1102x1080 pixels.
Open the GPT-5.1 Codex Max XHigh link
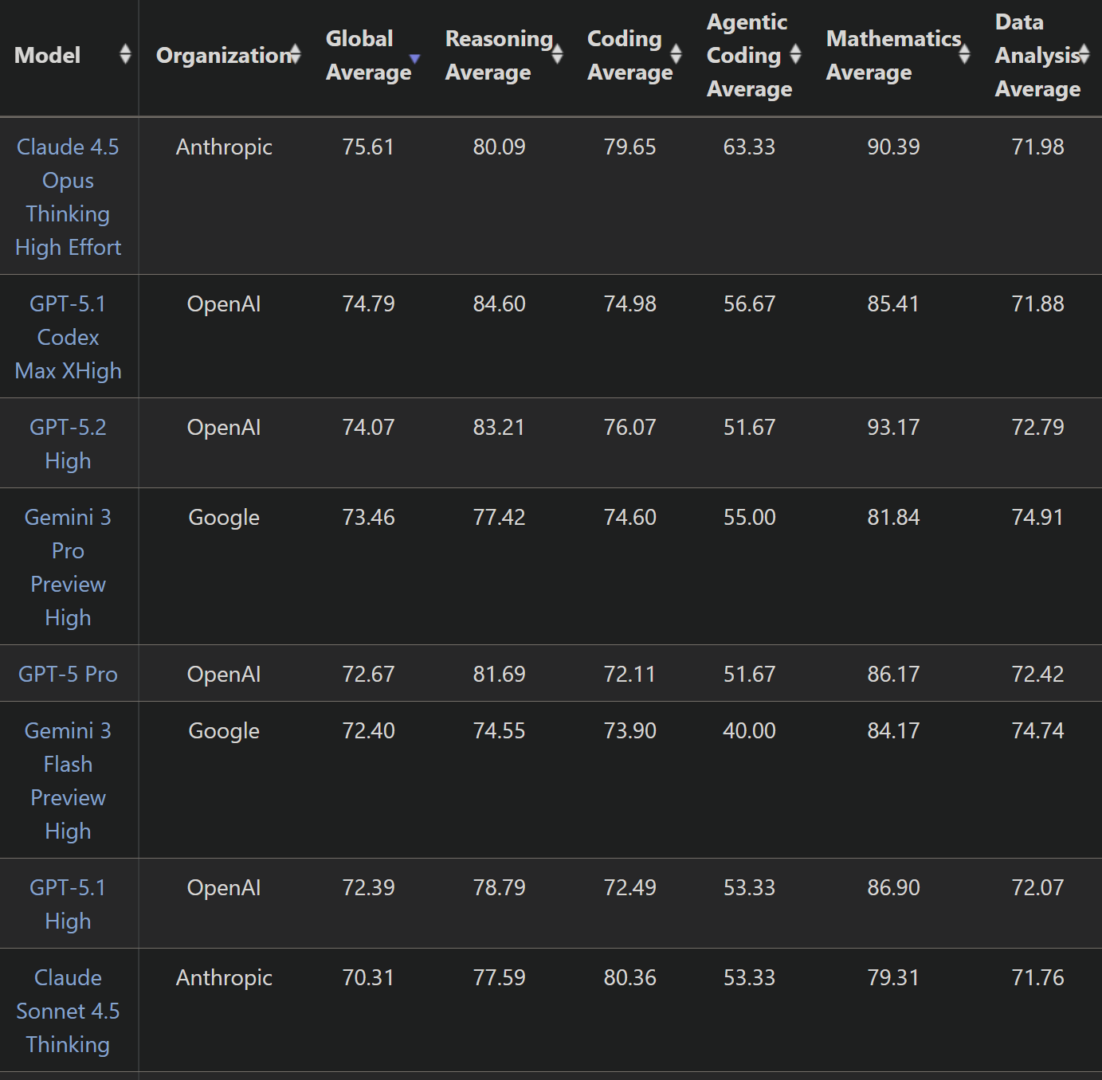coord(68,337)
